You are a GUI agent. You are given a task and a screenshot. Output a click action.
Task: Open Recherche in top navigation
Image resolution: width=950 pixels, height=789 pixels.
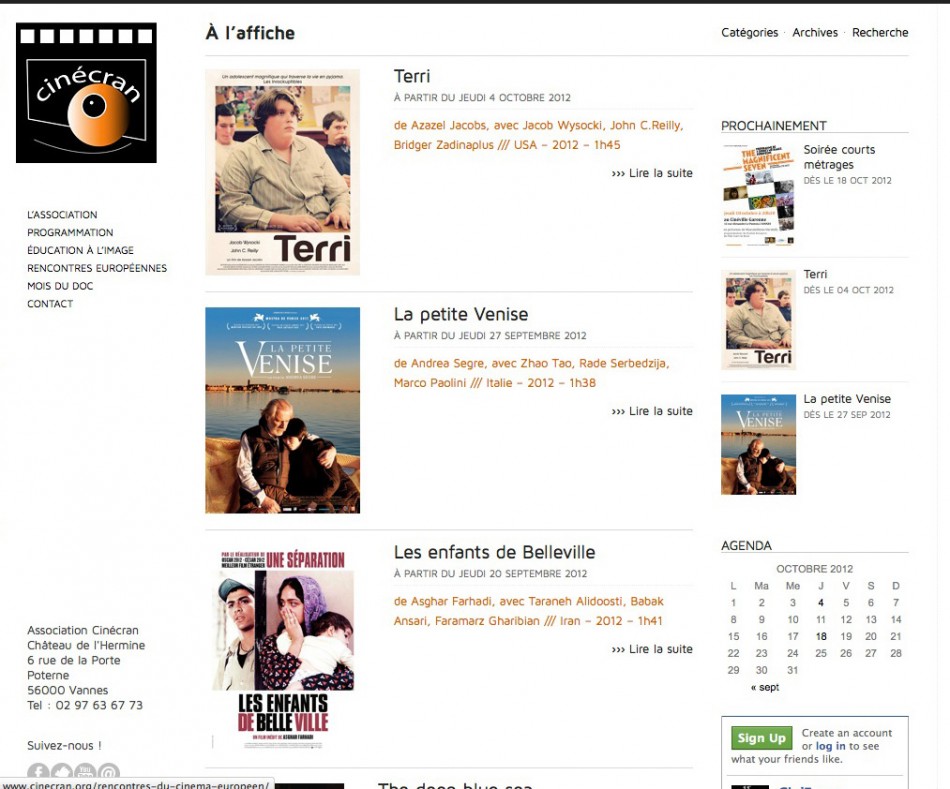[880, 33]
